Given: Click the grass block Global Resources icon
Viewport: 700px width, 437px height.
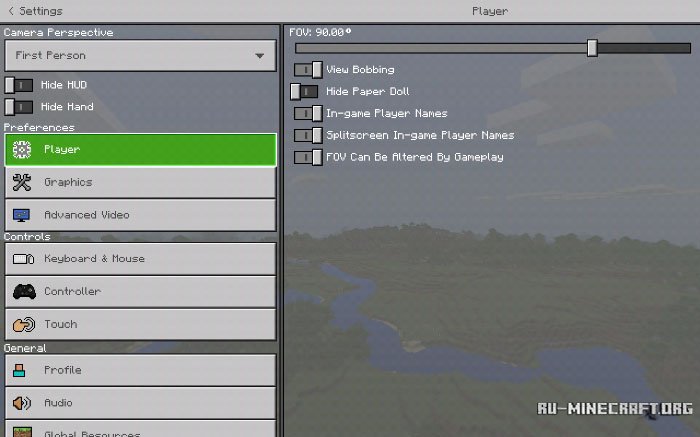Looking at the screenshot, I should (x=22, y=432).
